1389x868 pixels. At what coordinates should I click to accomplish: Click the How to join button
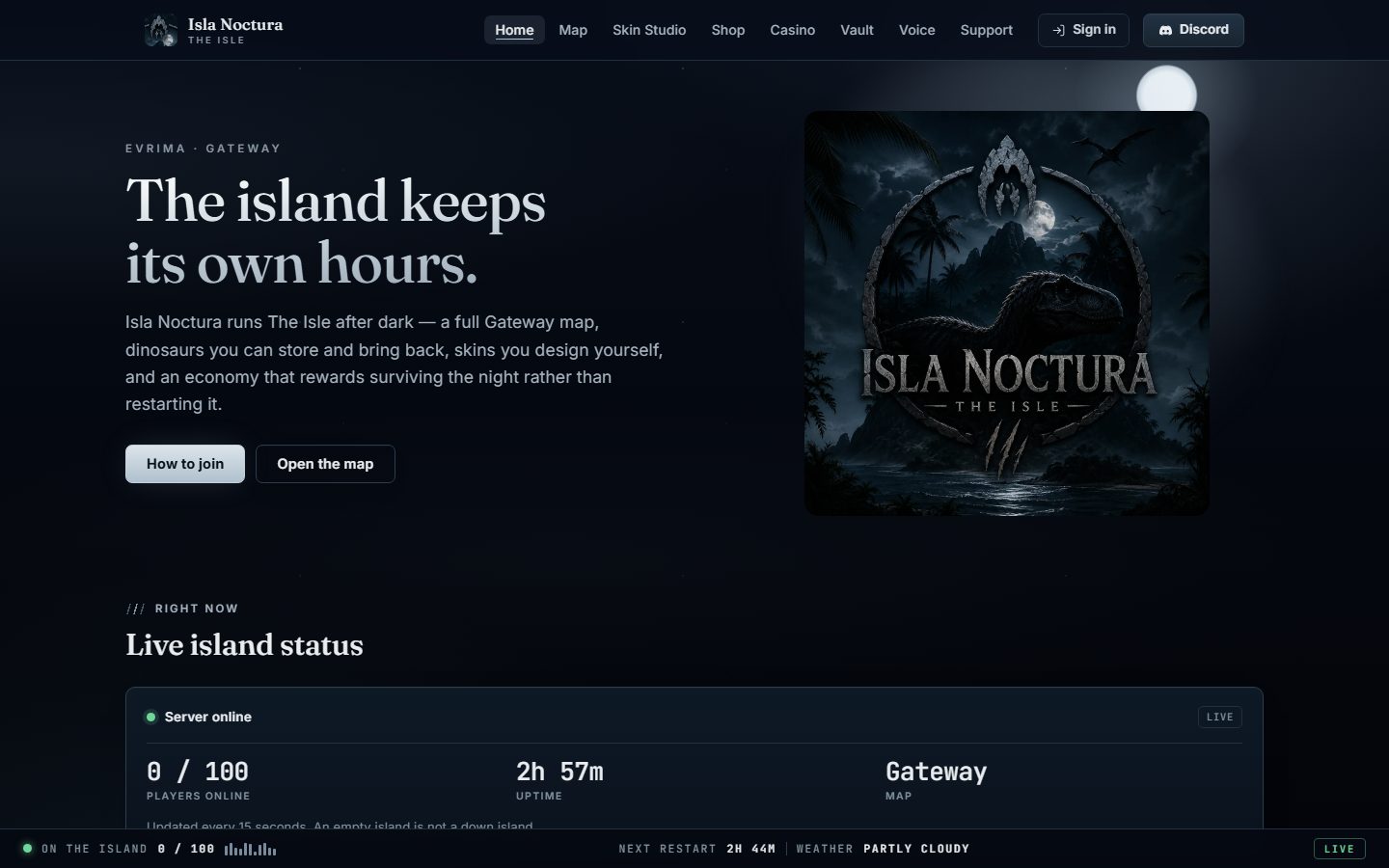(185, 464)
